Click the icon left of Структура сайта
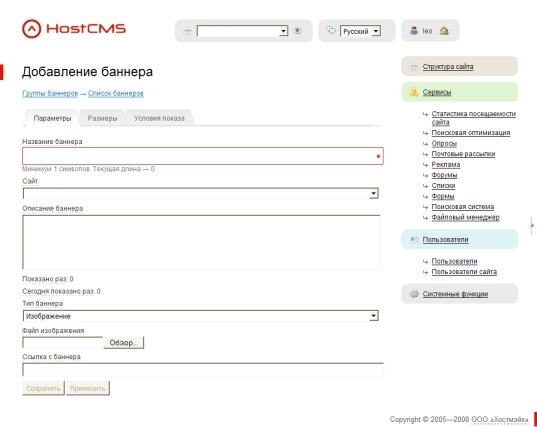This screenshot has width=537, height=427. (x=414, y=66)
